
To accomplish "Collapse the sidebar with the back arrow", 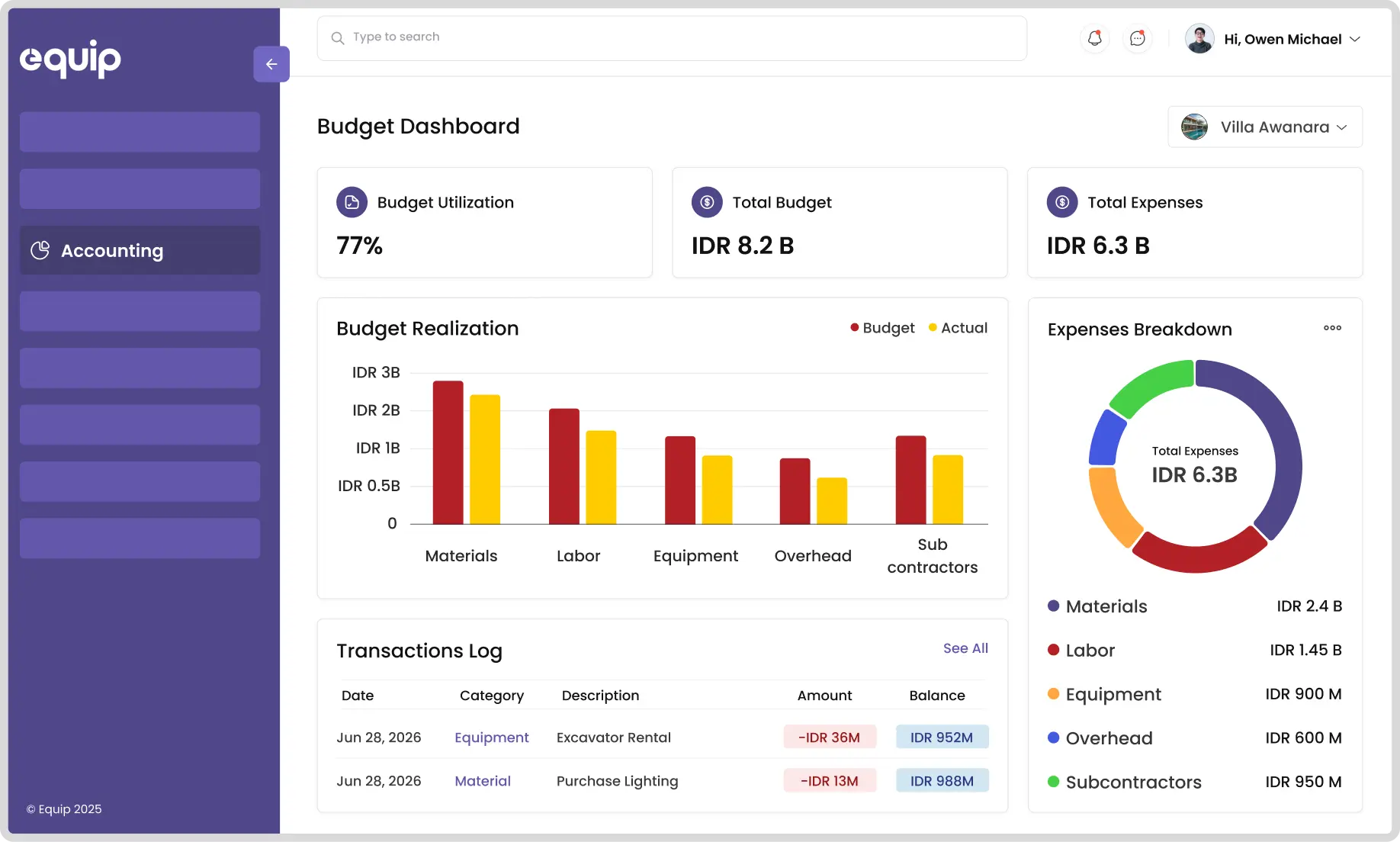I will [271, 64].
